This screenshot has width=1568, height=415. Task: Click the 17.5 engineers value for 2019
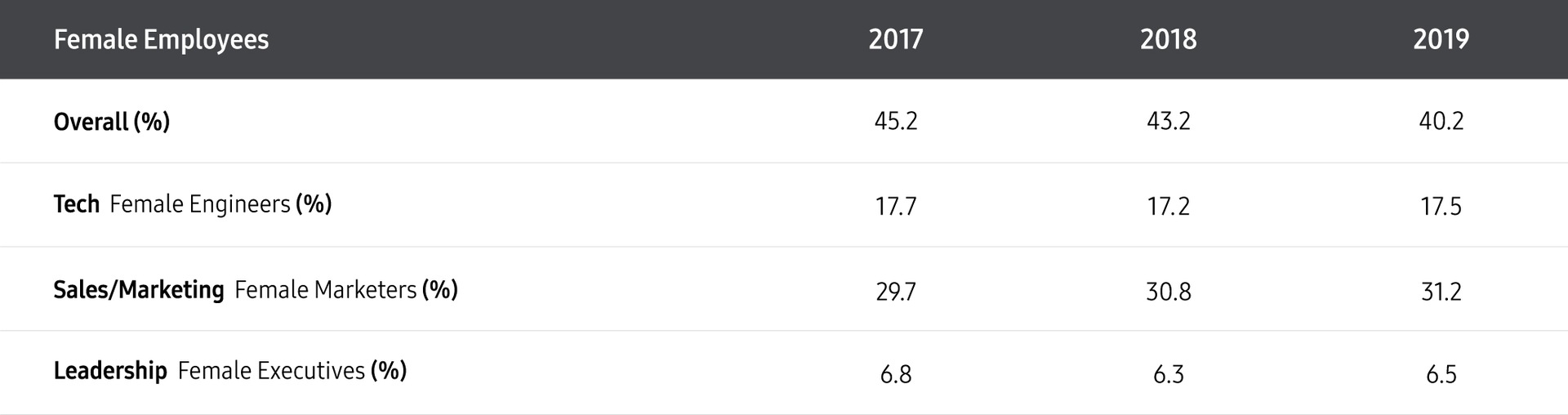point(1441,206)
